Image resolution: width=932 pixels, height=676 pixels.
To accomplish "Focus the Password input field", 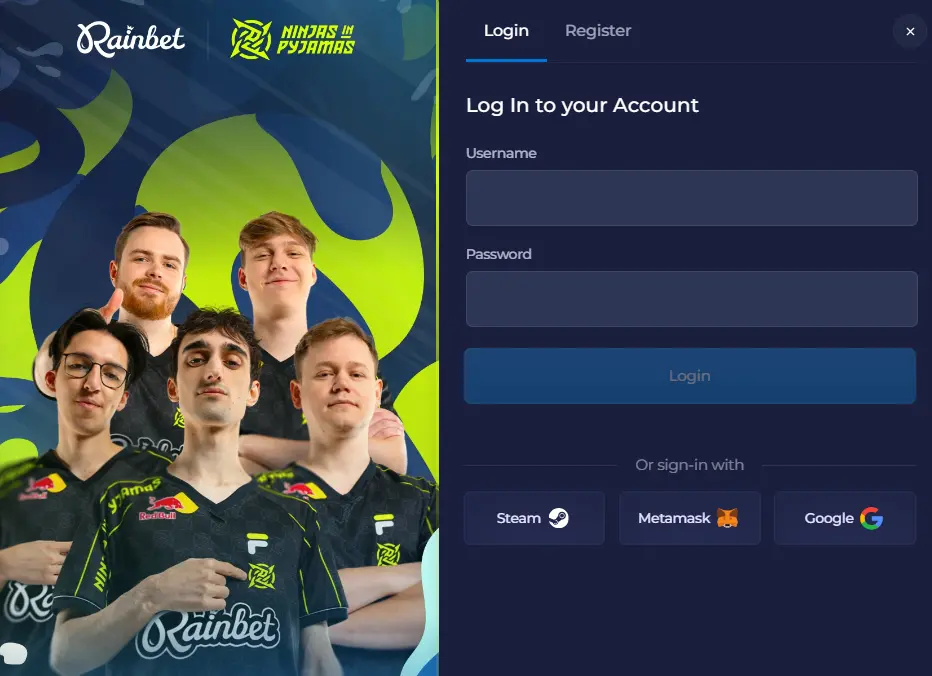I will 692,299.
